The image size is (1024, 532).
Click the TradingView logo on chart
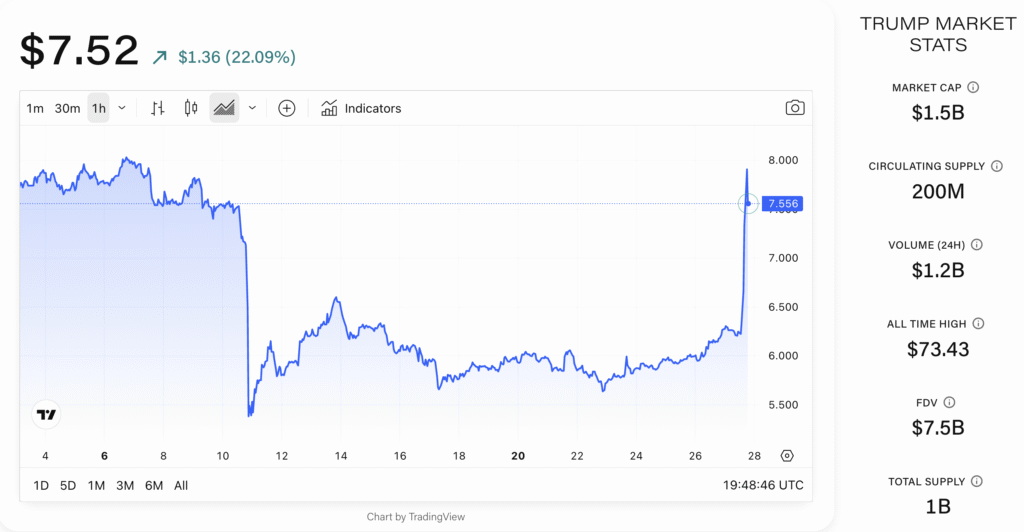(x=47, y=414)
